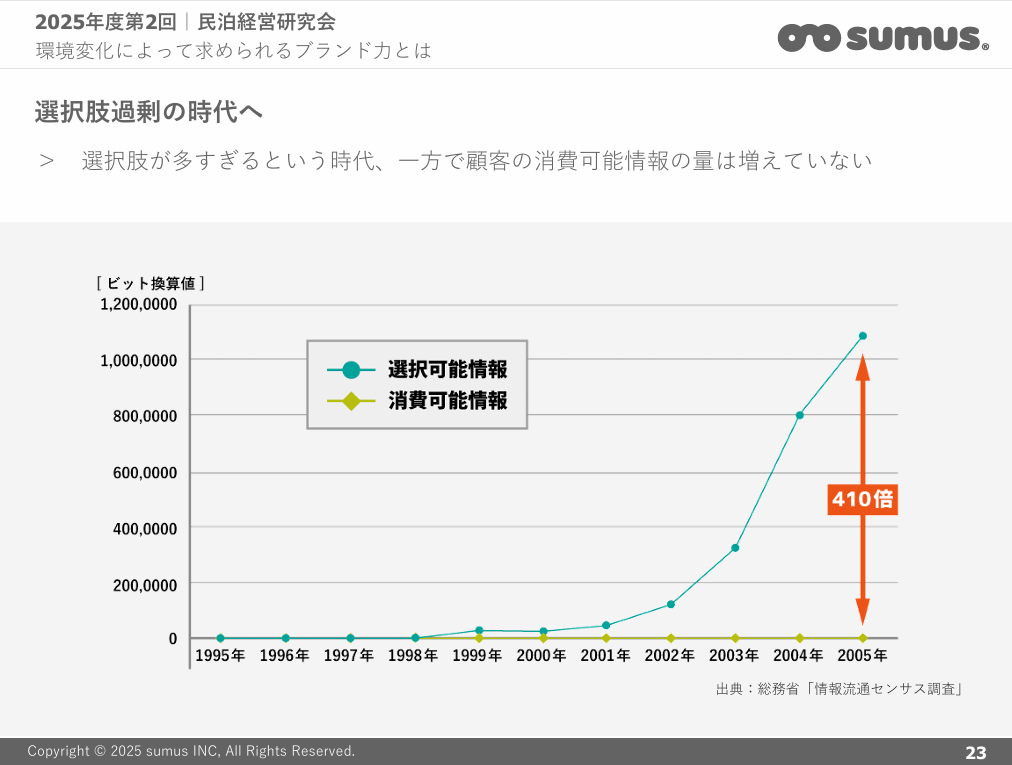Viewport: 1012px width, 765px height.
Task: Click the 出典 source citation text
Action: coord(839,689)
